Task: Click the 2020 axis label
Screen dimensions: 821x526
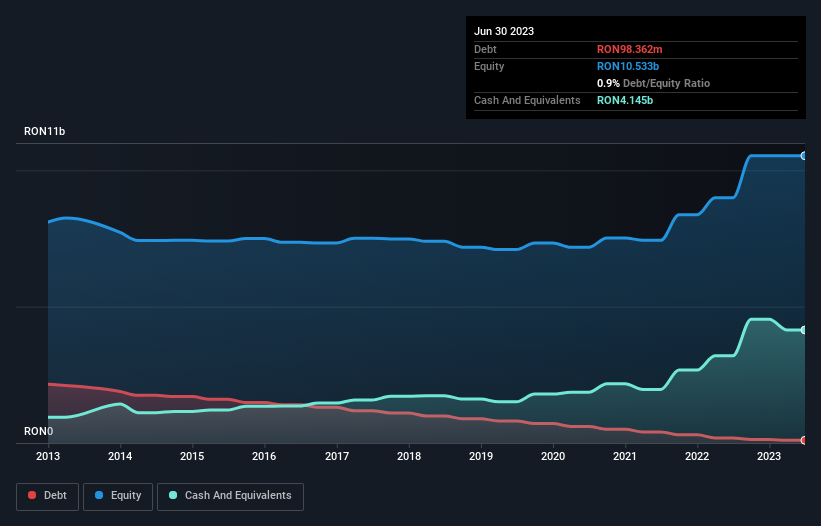Action: coord(553,456)
